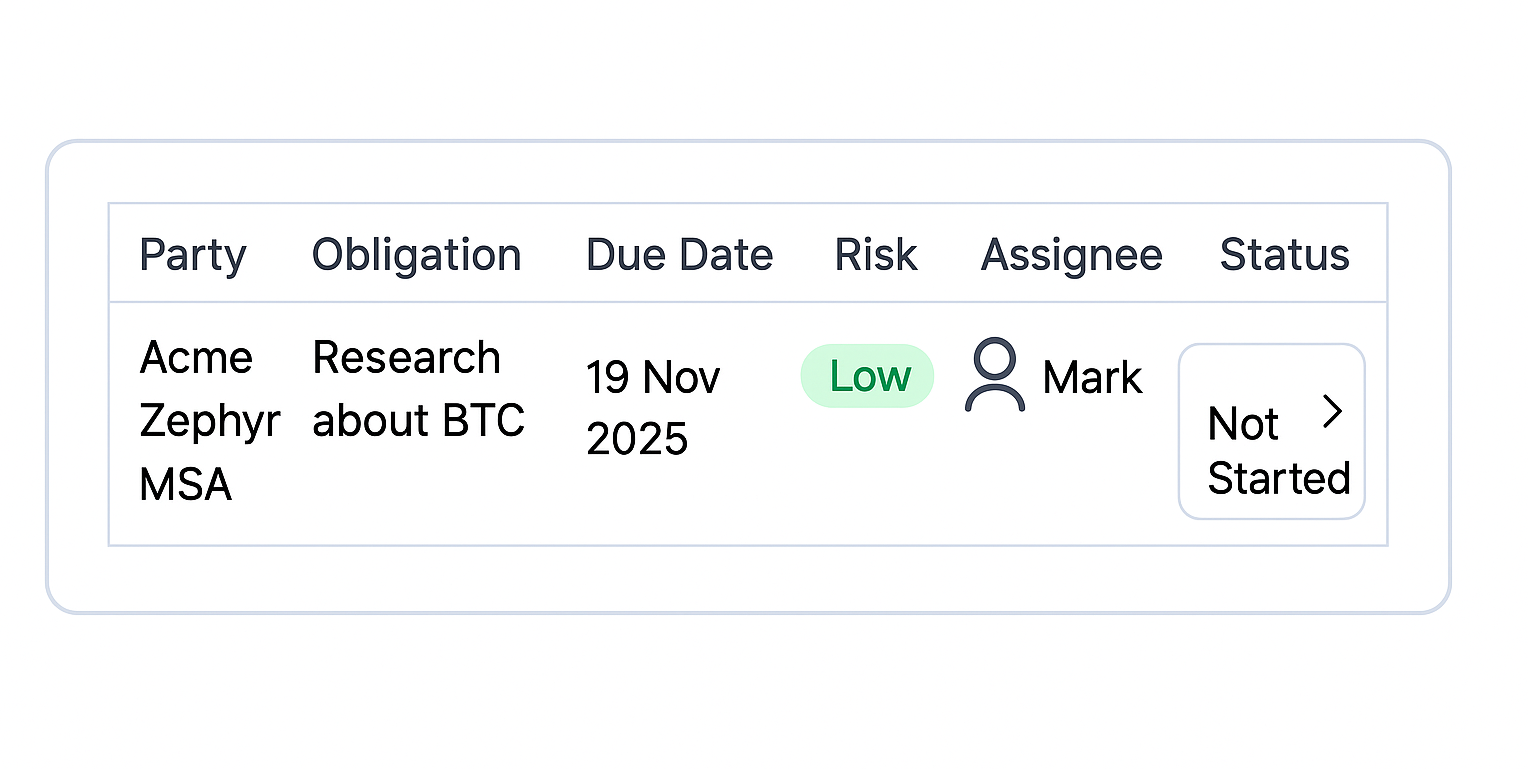Click the Low risk badge icon pill
1528x769 pixels.
(867, 376)
